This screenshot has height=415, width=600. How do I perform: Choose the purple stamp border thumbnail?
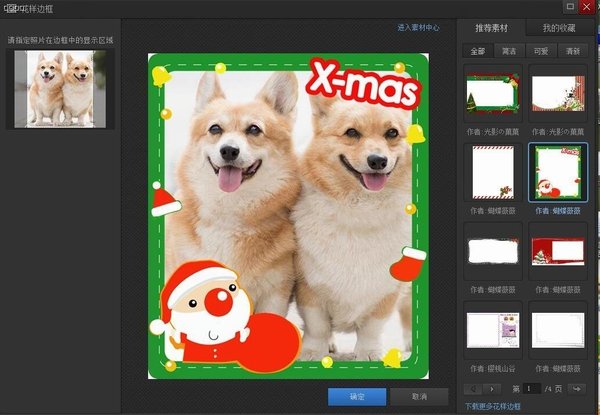(x=493, y=330)
